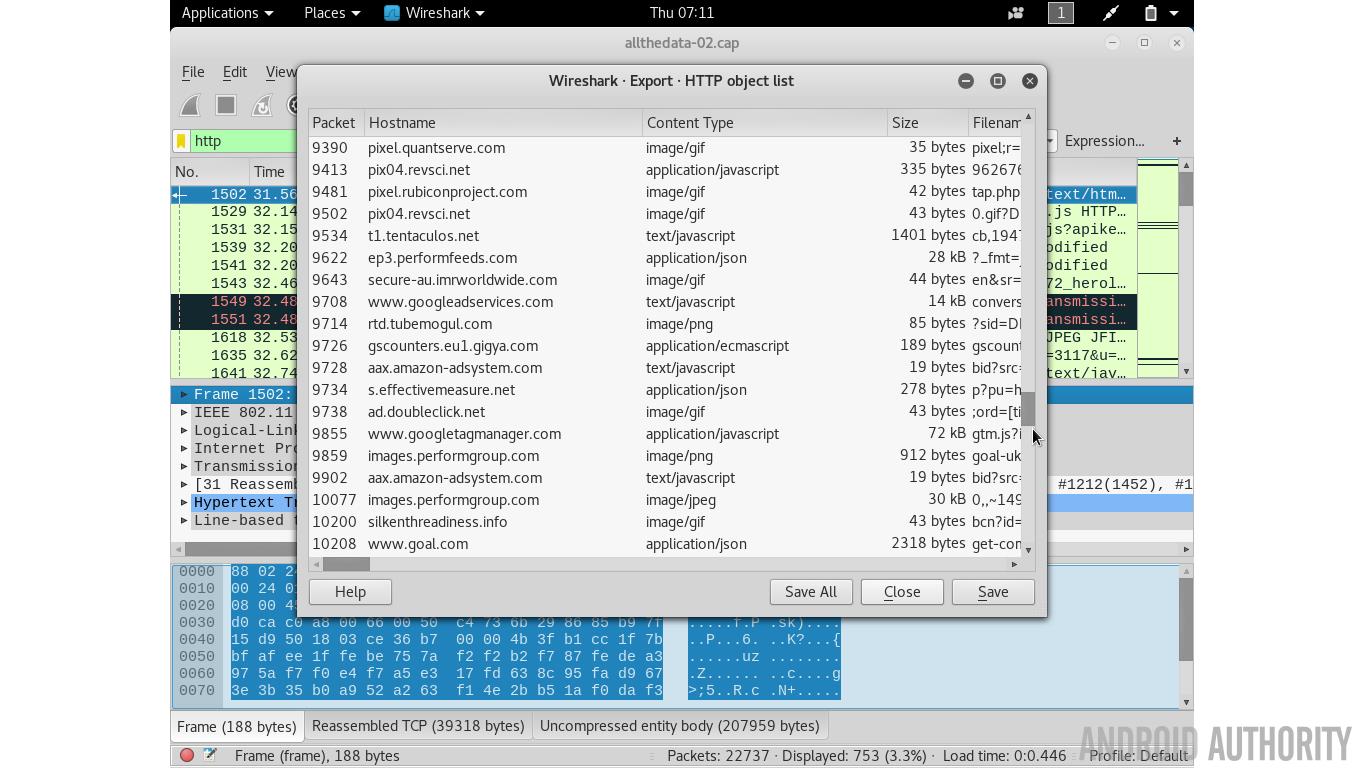Click the horizontal scrollbar thumb in object list
1365x768 pixels.
[346, 564]
